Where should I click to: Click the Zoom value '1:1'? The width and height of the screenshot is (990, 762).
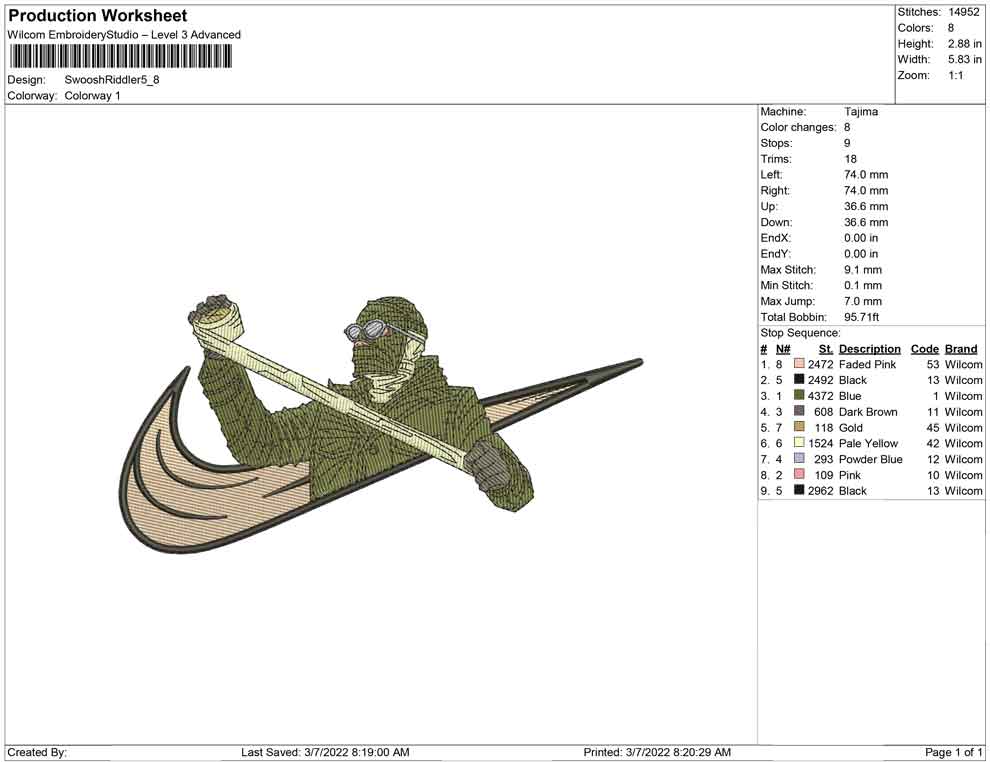(x=955, y=75)
